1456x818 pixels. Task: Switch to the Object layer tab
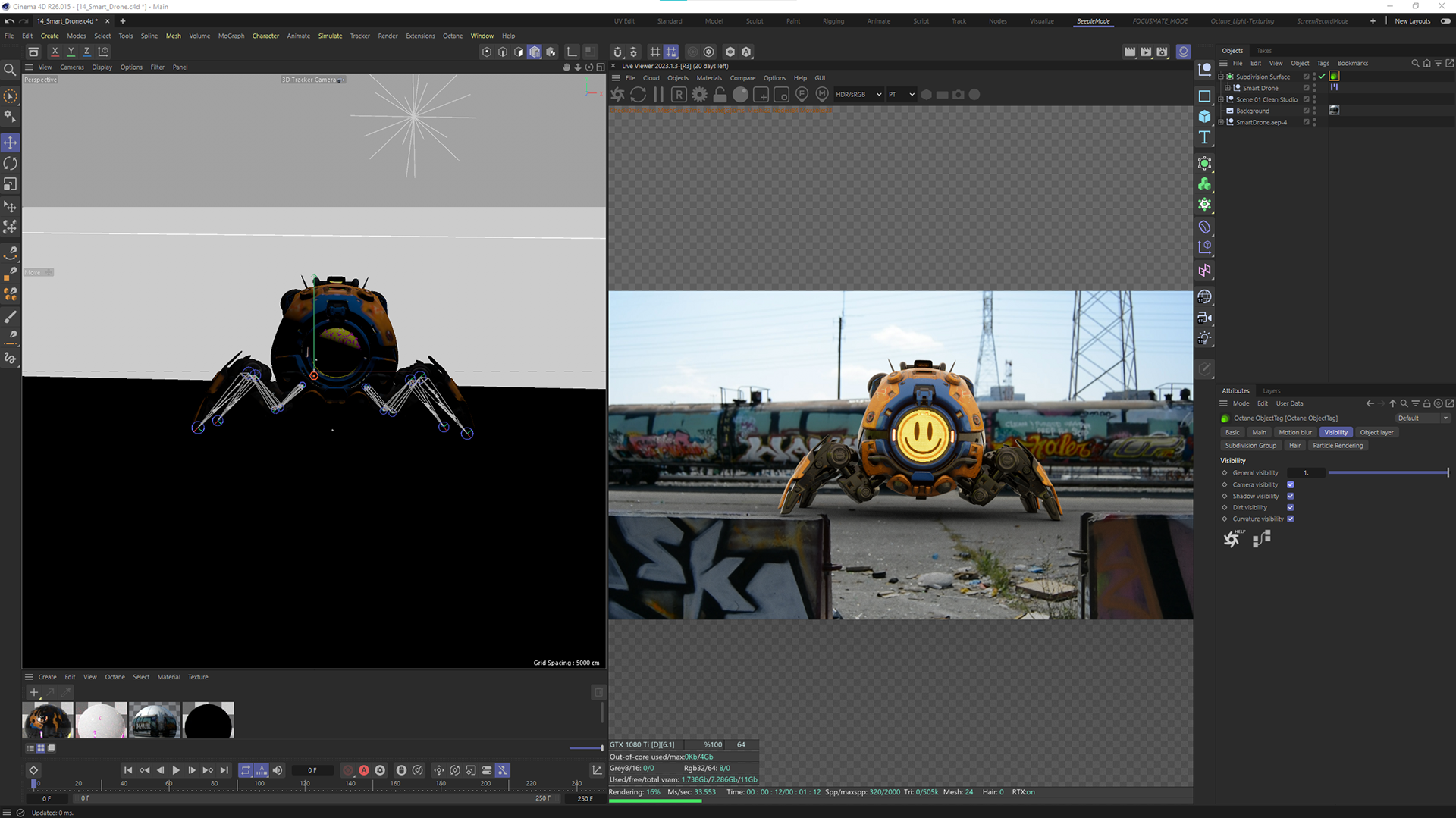coord(1376,433)
